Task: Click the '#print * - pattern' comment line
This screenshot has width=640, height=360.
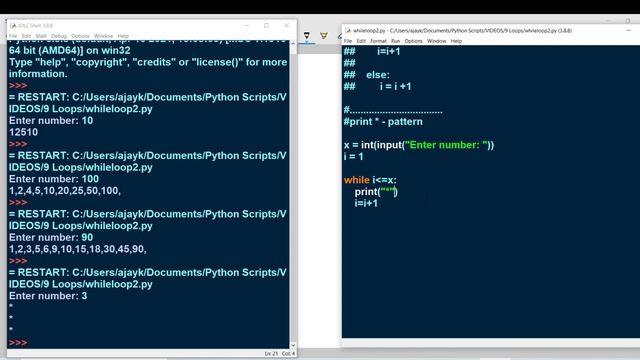Action: 383,122
